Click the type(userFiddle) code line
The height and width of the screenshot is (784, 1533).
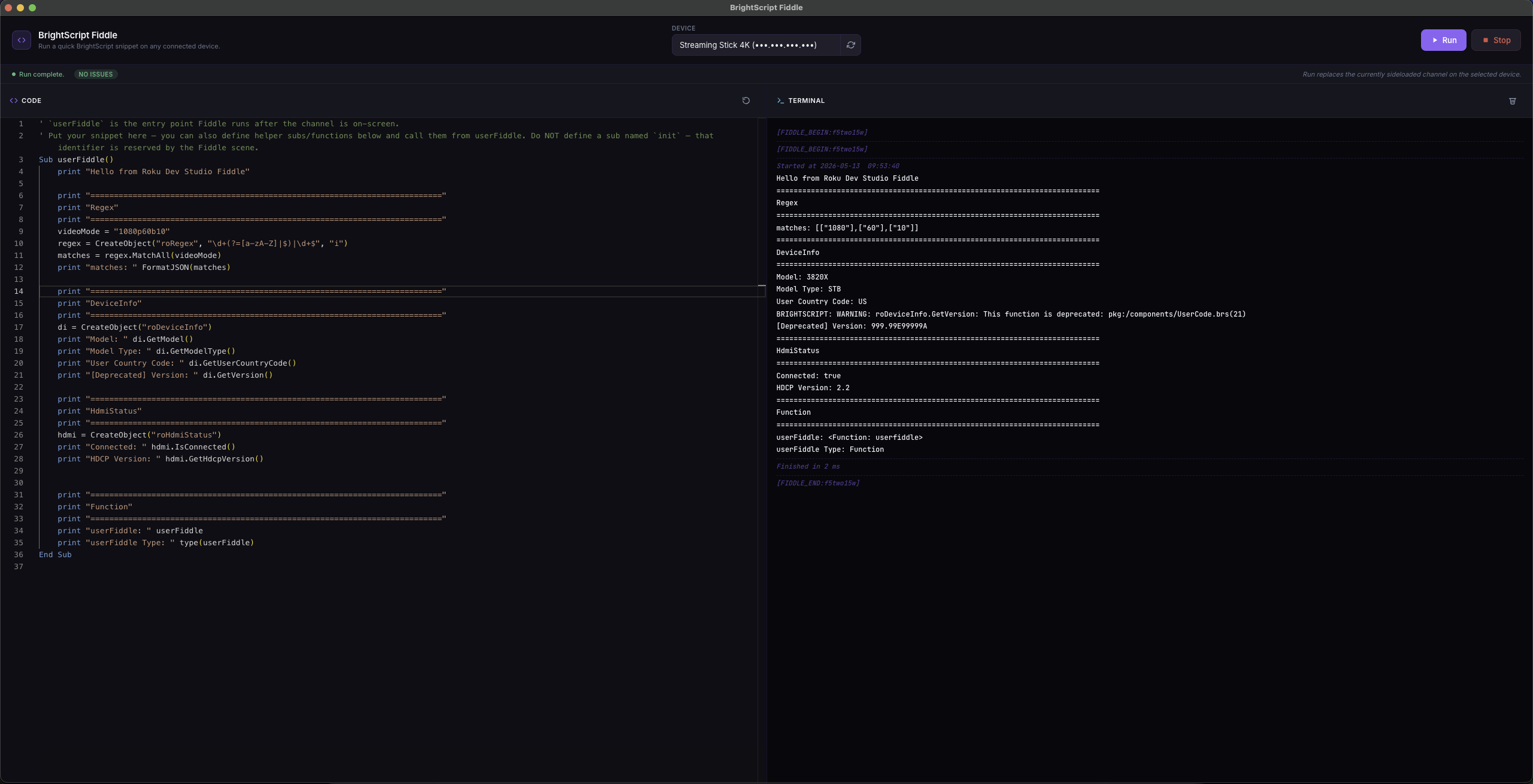click(156, 543)
